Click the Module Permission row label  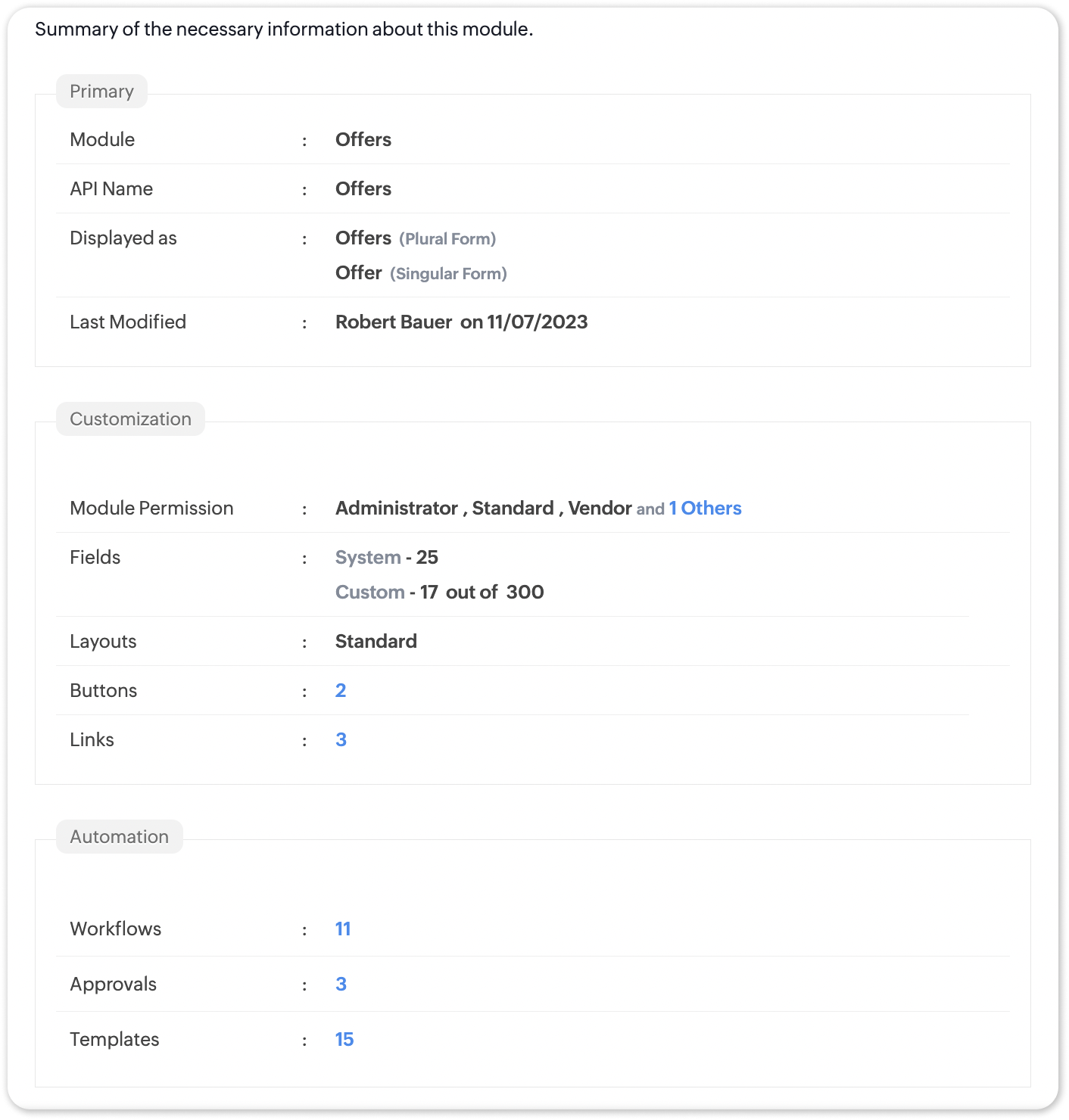pyautogui.click(x=151, y=509)
